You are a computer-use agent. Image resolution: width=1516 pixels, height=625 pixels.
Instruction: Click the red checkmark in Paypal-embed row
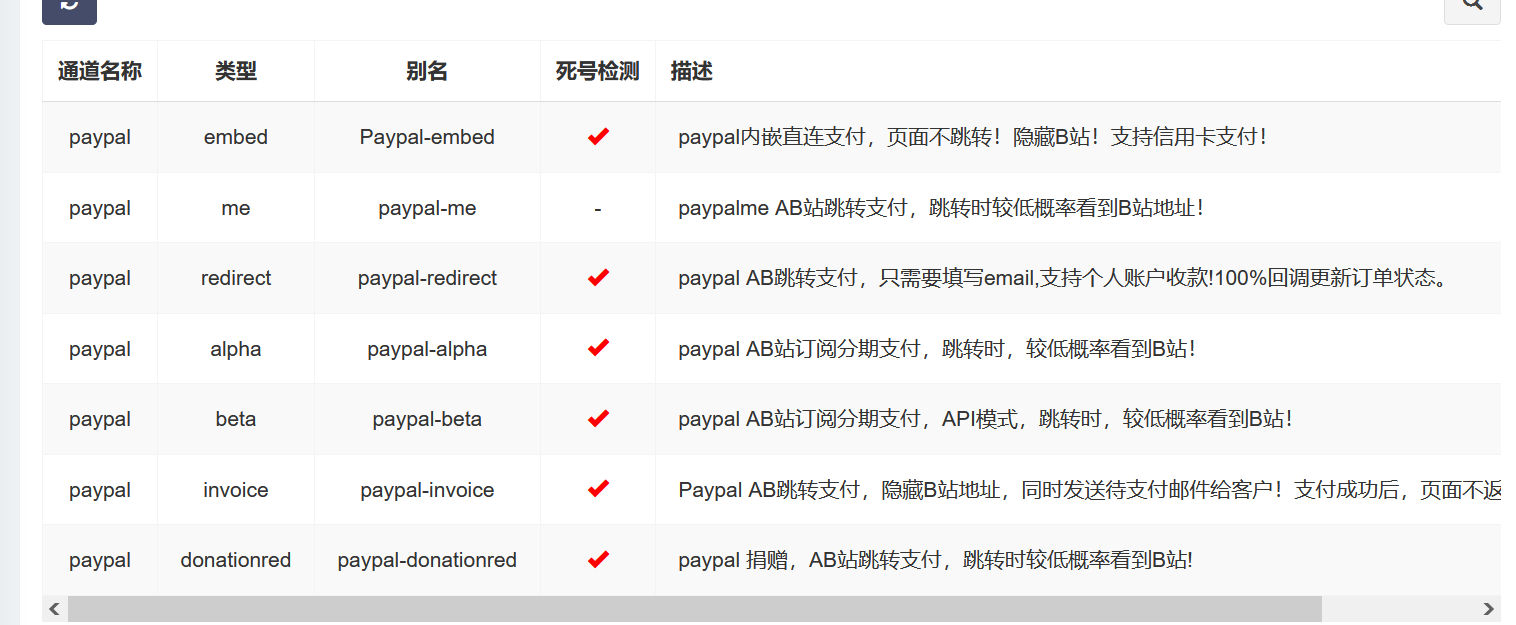(598, 137)
